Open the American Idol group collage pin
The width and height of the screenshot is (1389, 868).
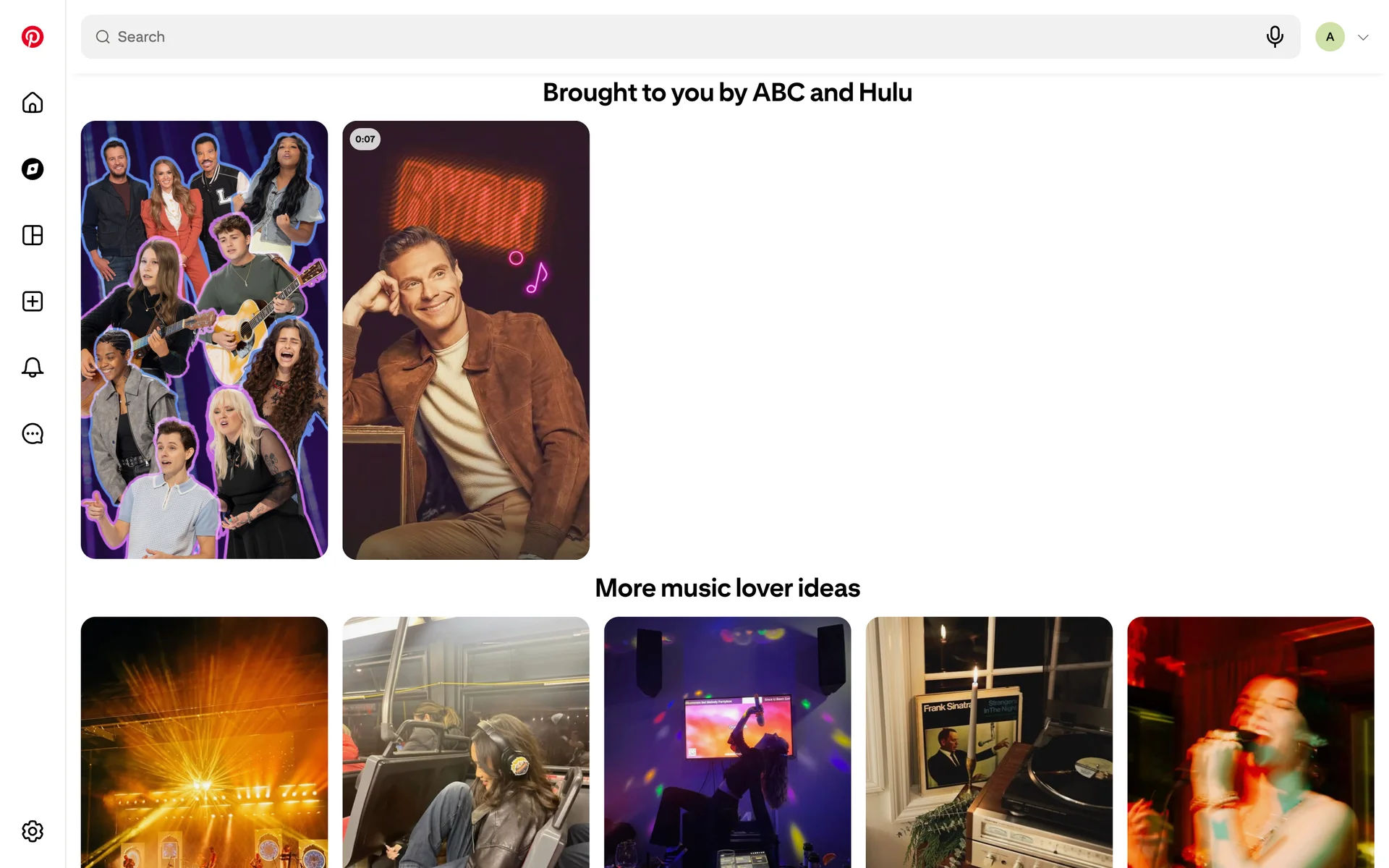pyautogui.click(x=204, y=340)
